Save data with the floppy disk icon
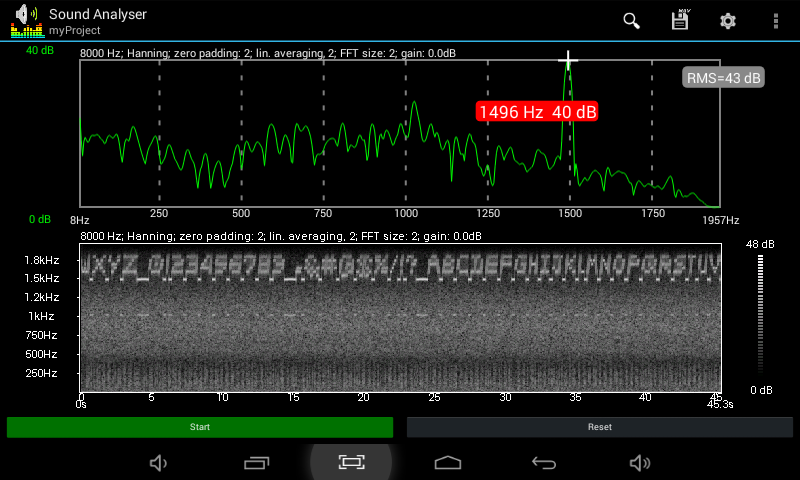Image resolution: width=800 pixels, height=480 pixels. tap(680, 21)
